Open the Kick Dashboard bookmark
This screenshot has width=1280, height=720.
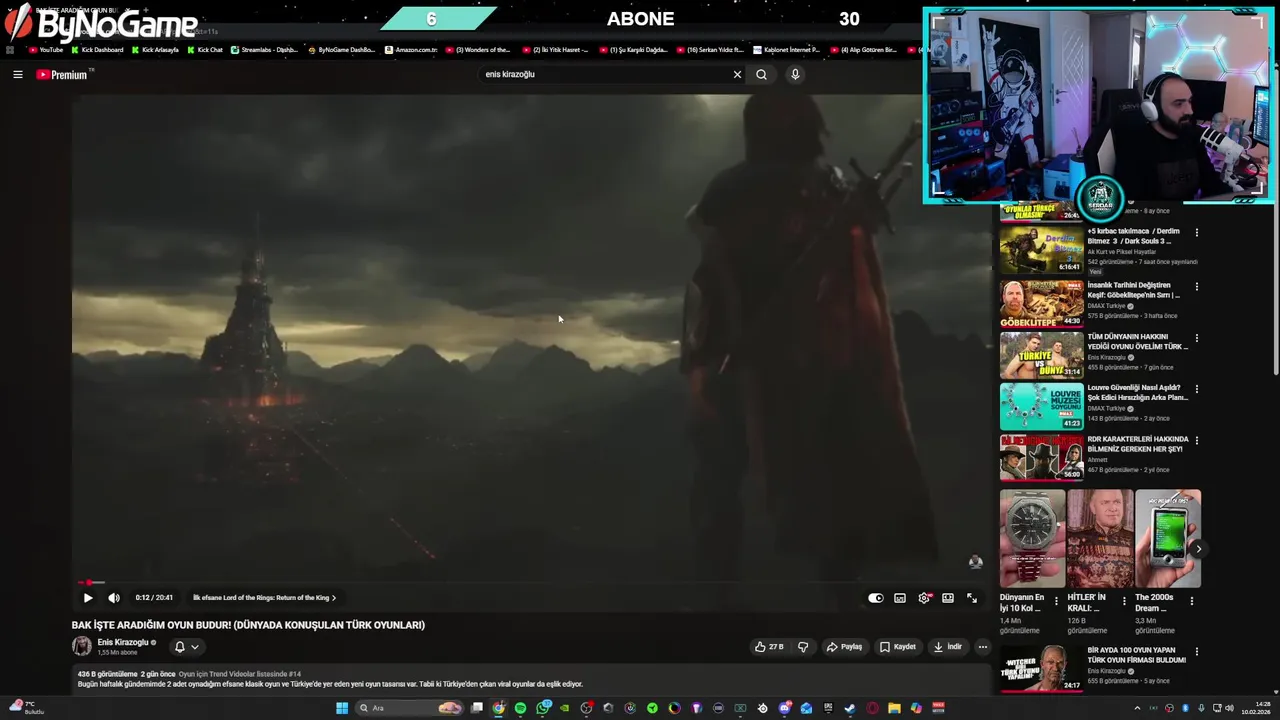[97, 50]
